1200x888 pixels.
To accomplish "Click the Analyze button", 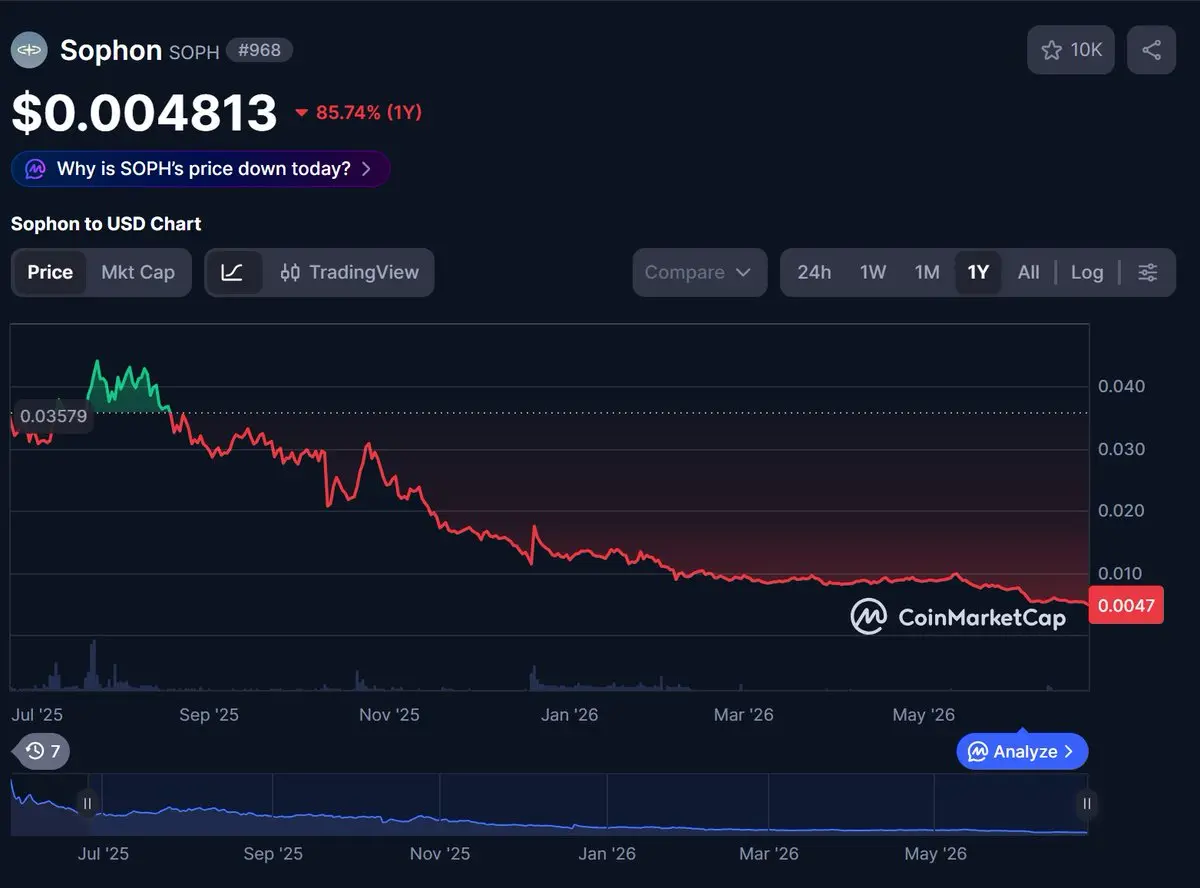I will tap(1022, 751).
